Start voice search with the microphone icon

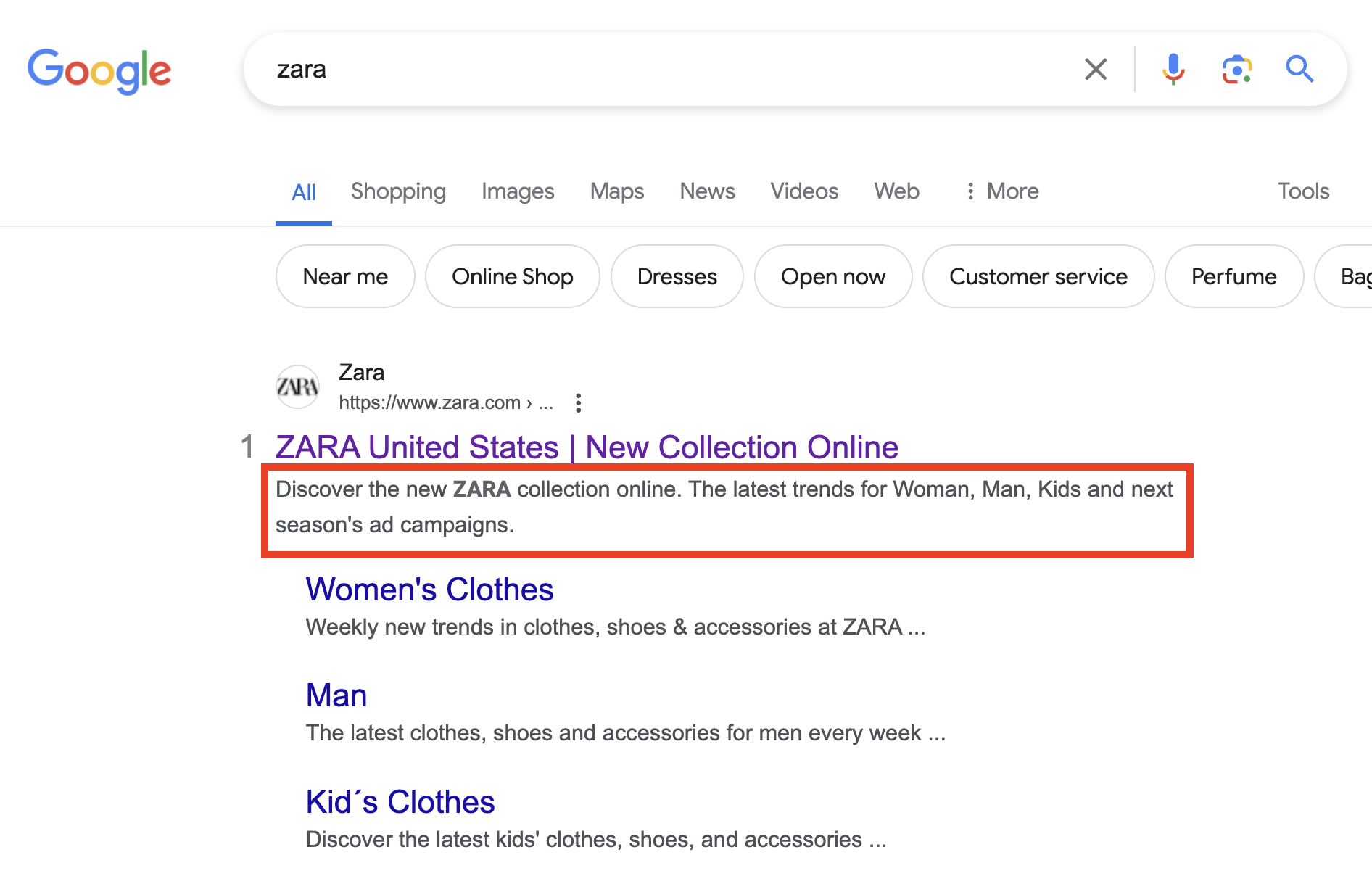coord(1173,70)
